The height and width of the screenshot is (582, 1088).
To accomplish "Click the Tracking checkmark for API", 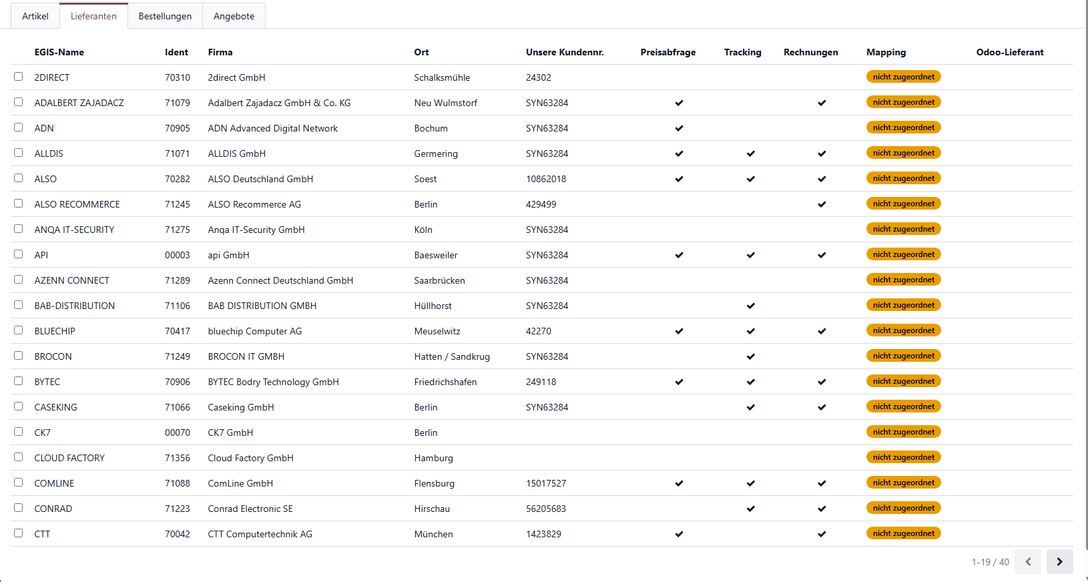I will (x=751, y=255).
